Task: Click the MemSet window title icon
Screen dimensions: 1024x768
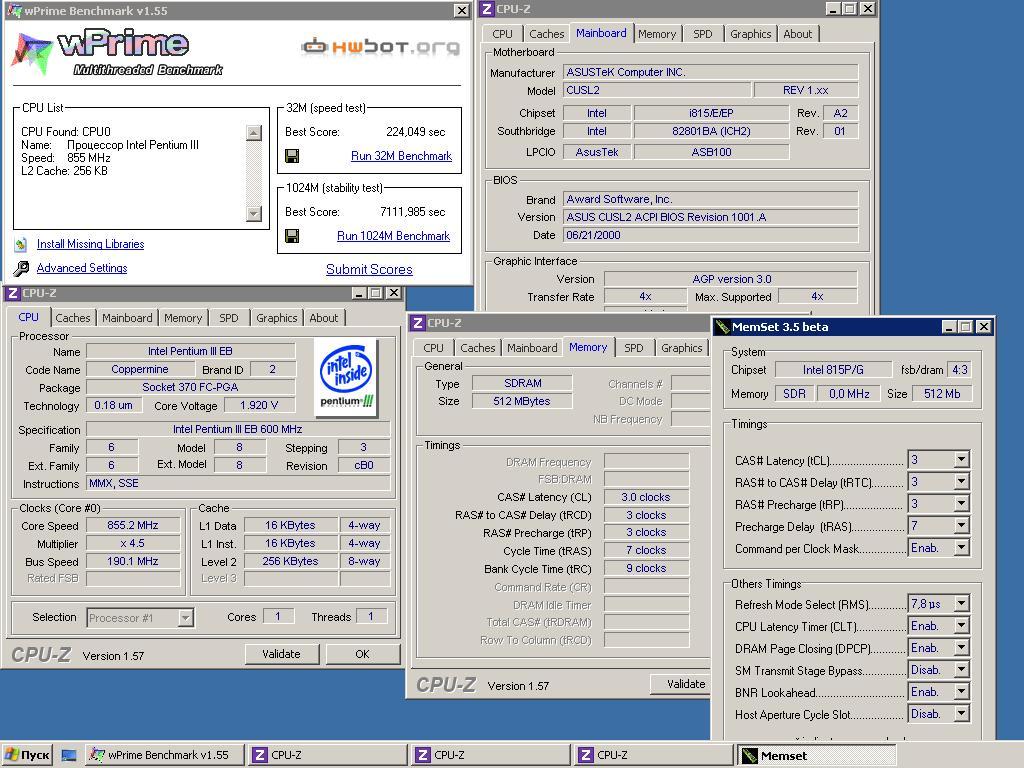Action: tap(722, 327)
